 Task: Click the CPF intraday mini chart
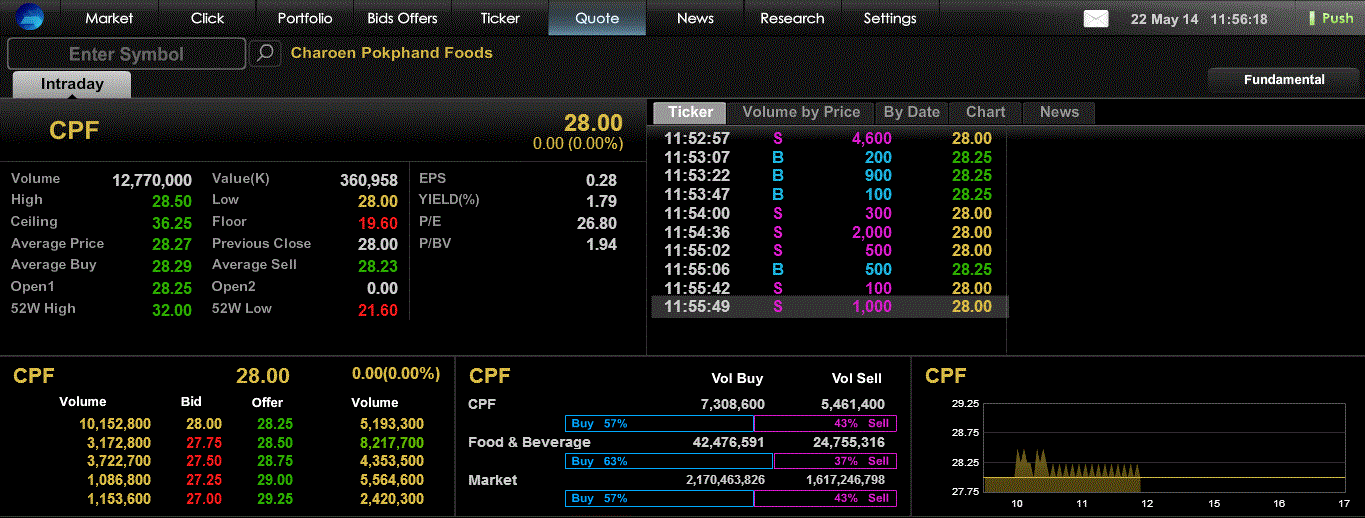click(1164, 448)
